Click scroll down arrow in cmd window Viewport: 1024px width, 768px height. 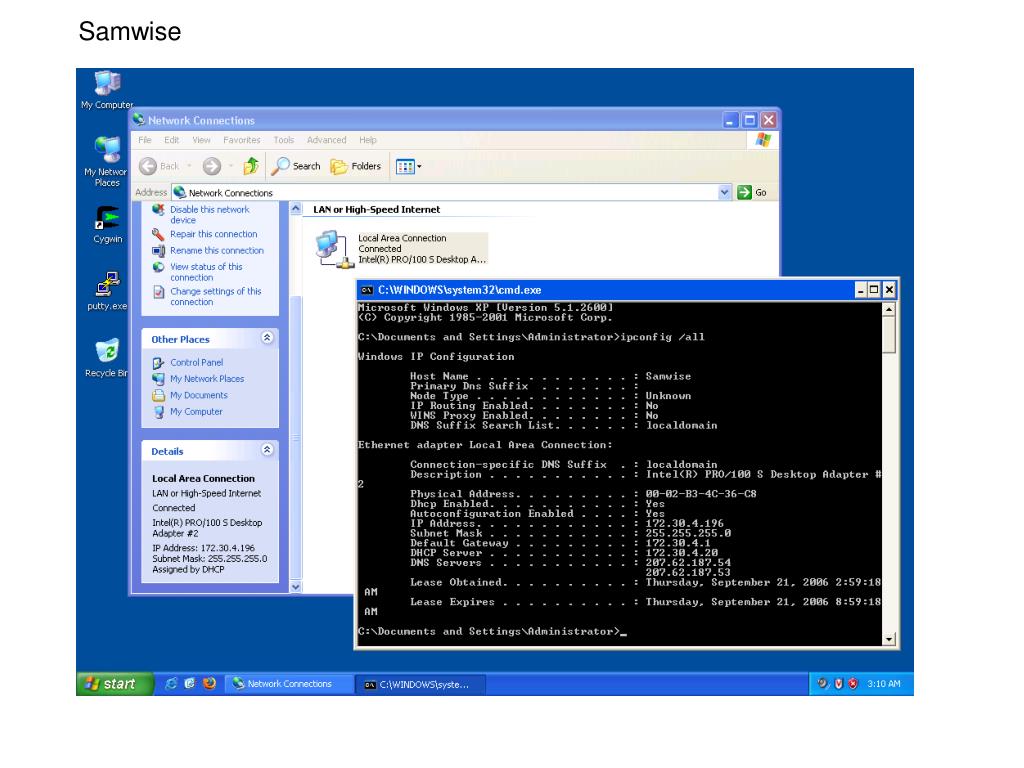pyautogui.click(x=888, y=640)
